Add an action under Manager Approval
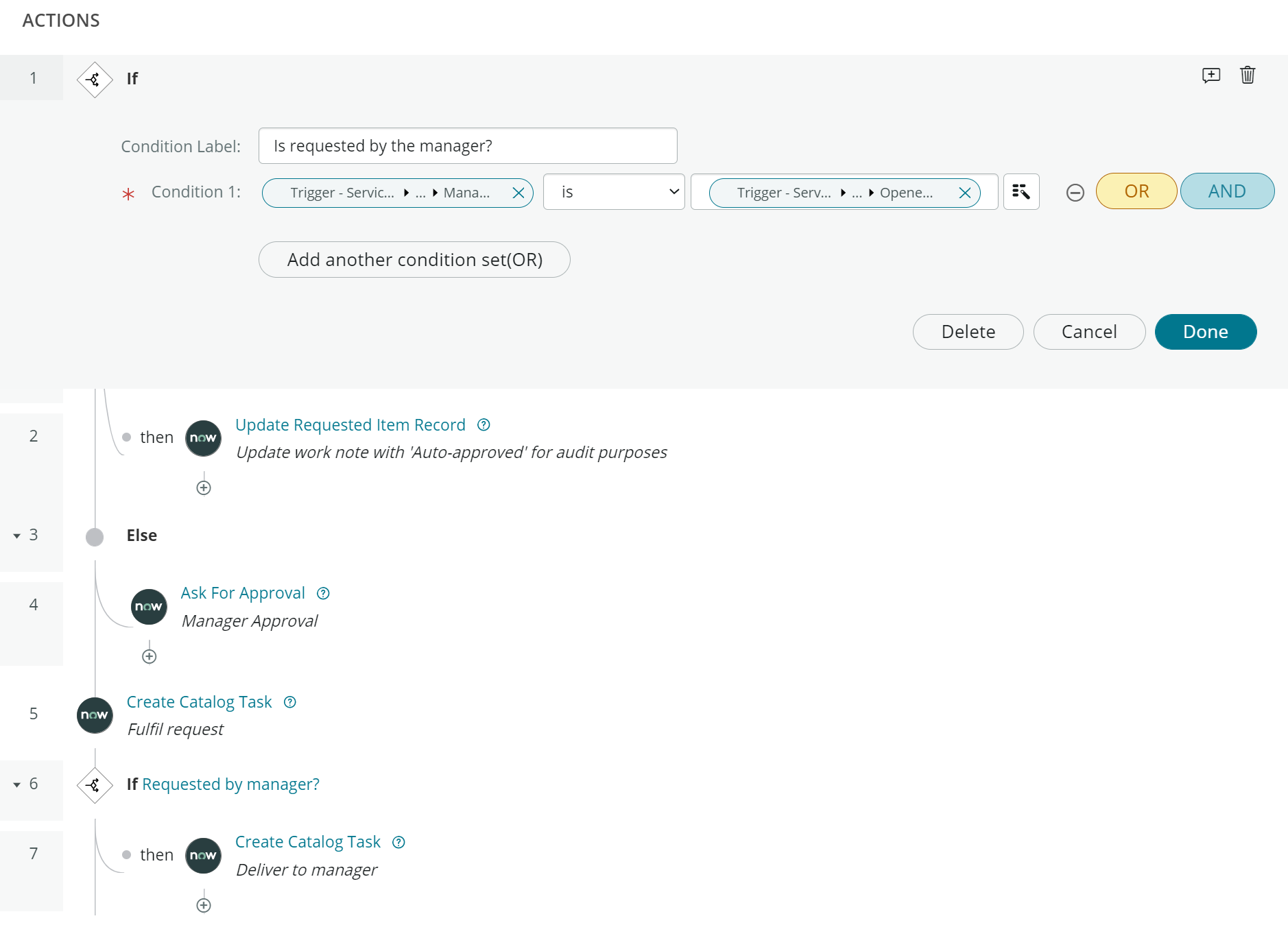The height and width of the screenshot is (949, 1288). [149, 655]
